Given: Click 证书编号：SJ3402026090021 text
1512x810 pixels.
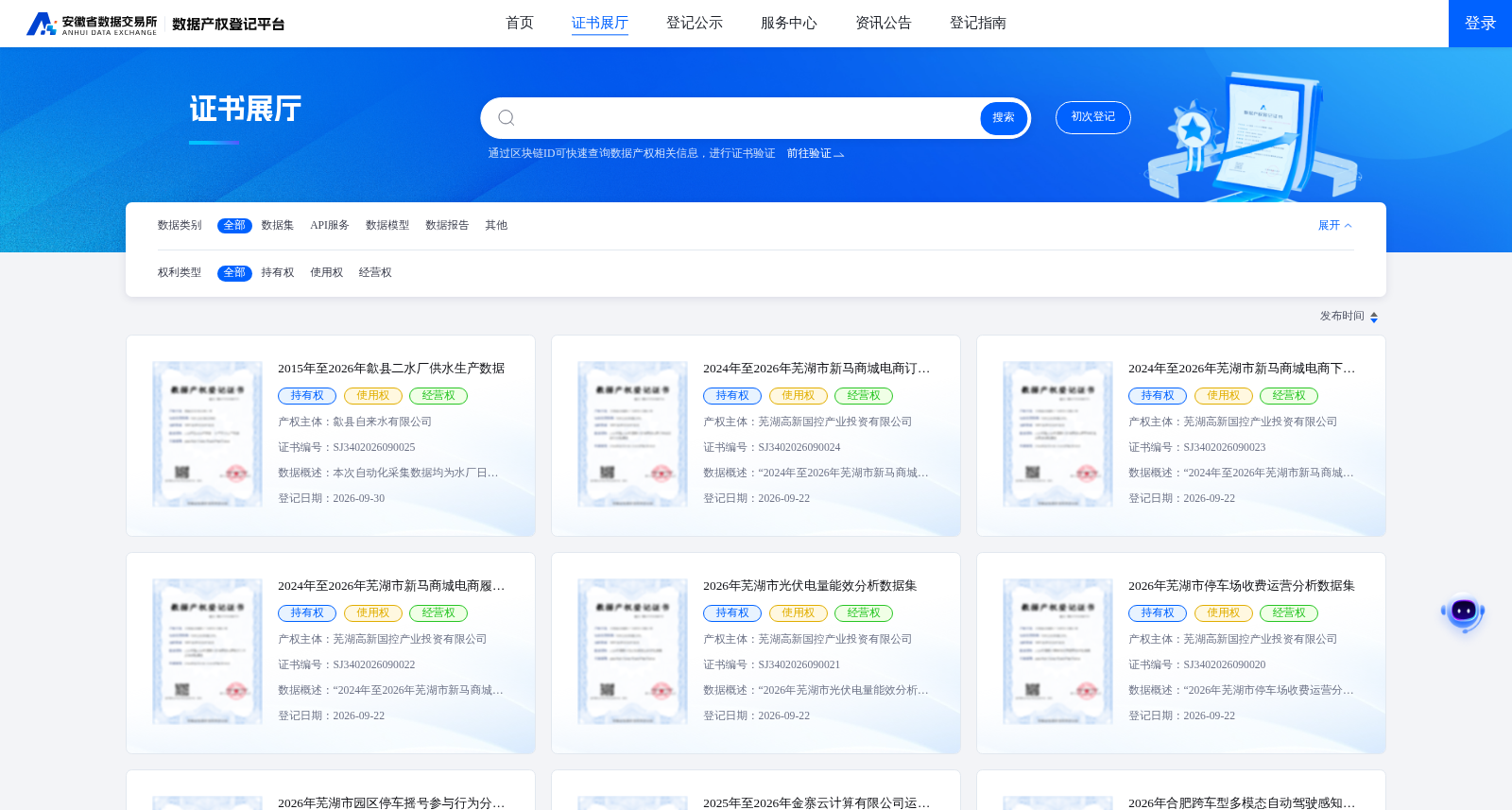Looking at the screenshot, I should tap(772, 665).
